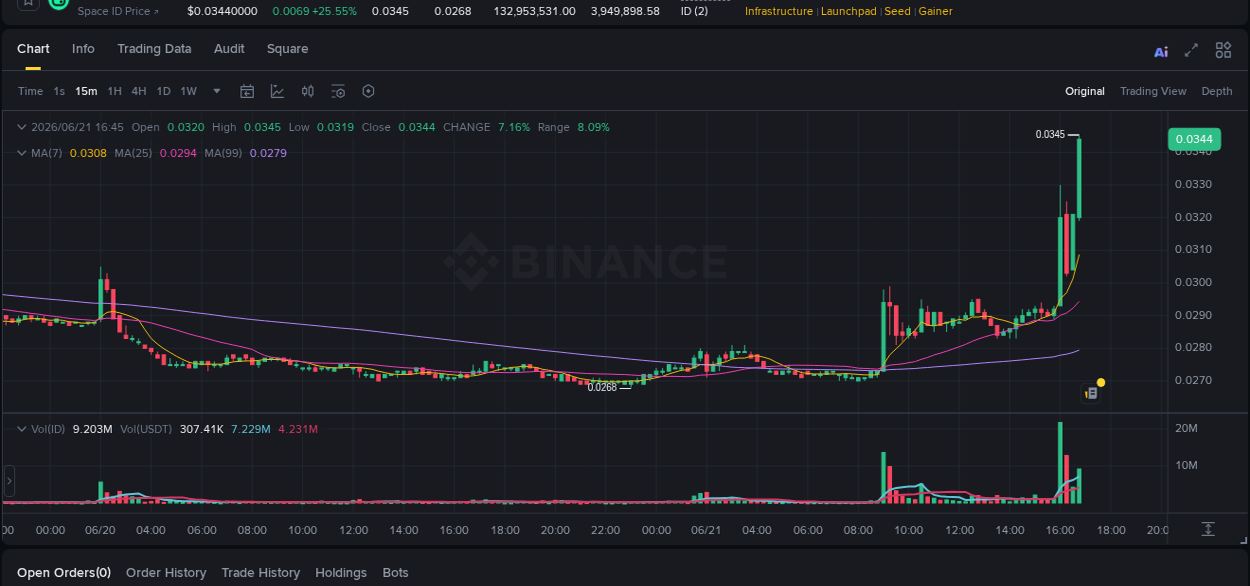This screenshot has height=586, width=1250.
Task: Click the Seed tag link
Action: [898, 11]
